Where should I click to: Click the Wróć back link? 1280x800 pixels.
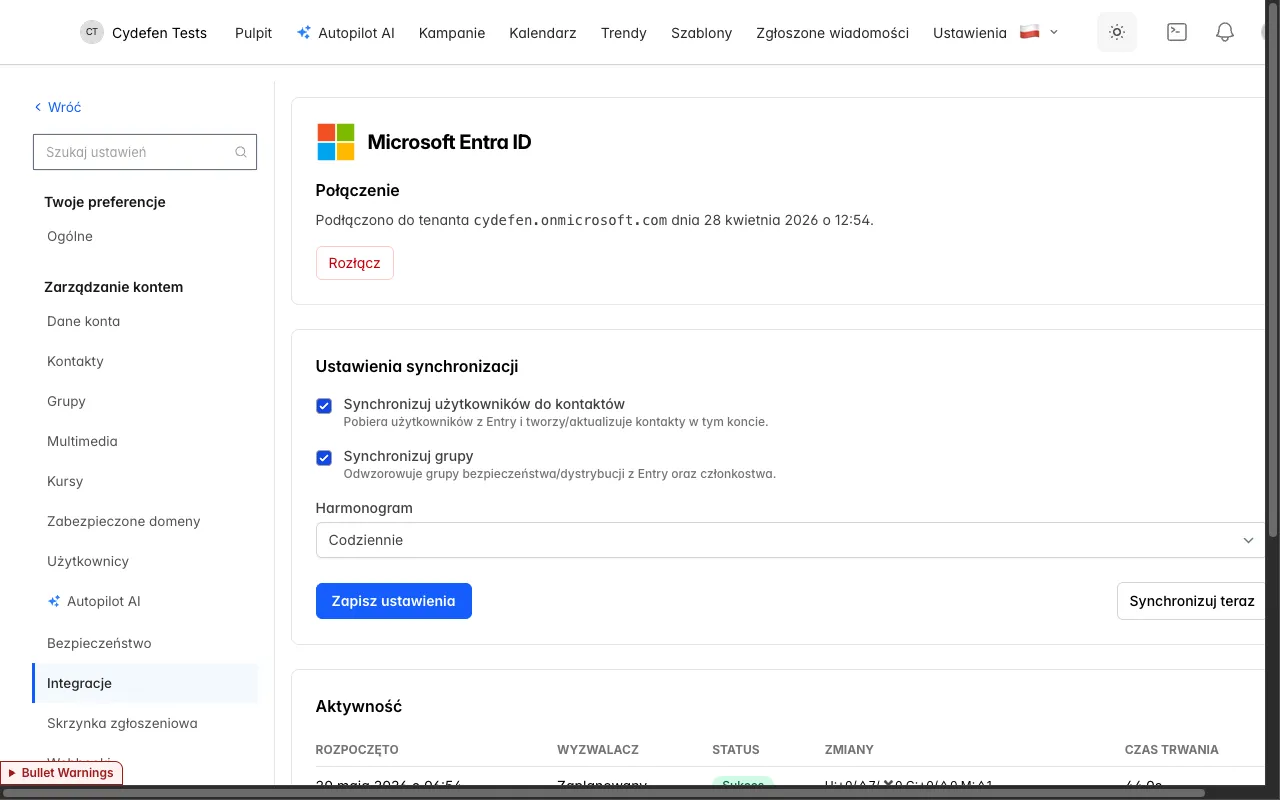coord(57,107)
